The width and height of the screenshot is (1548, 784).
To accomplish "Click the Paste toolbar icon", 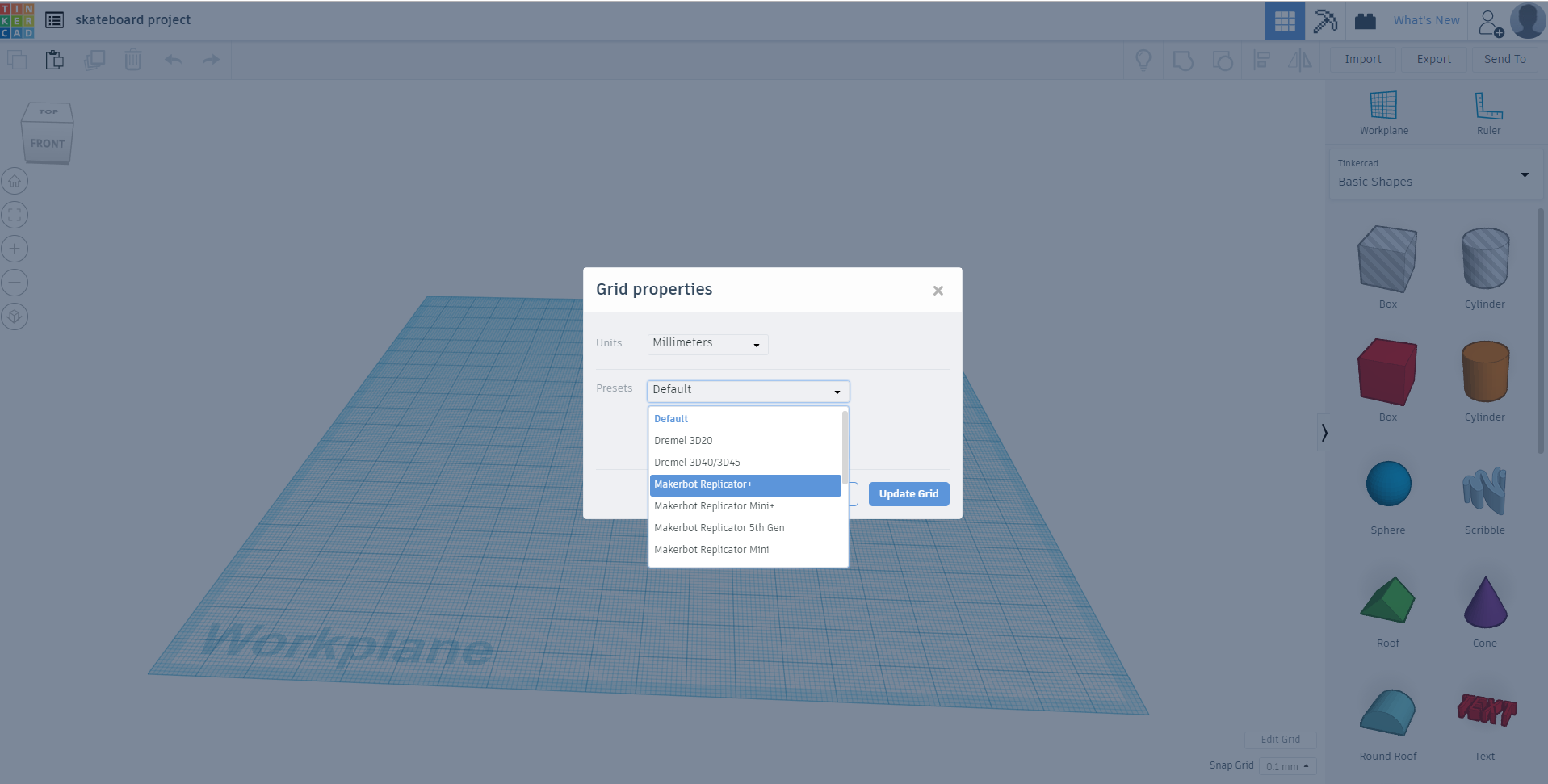I will pos(54,60).
